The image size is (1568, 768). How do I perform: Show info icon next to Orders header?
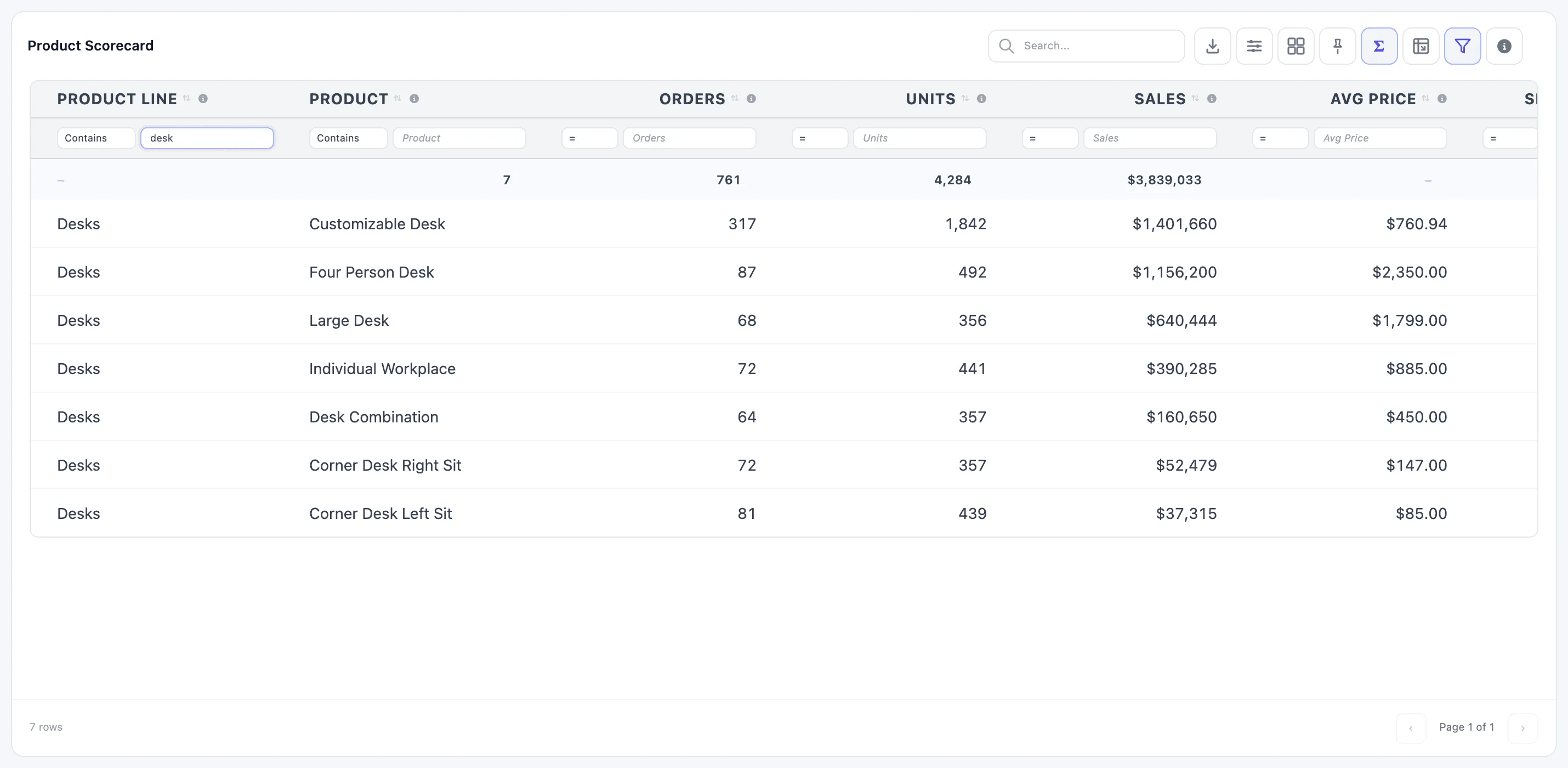point(751,99)
